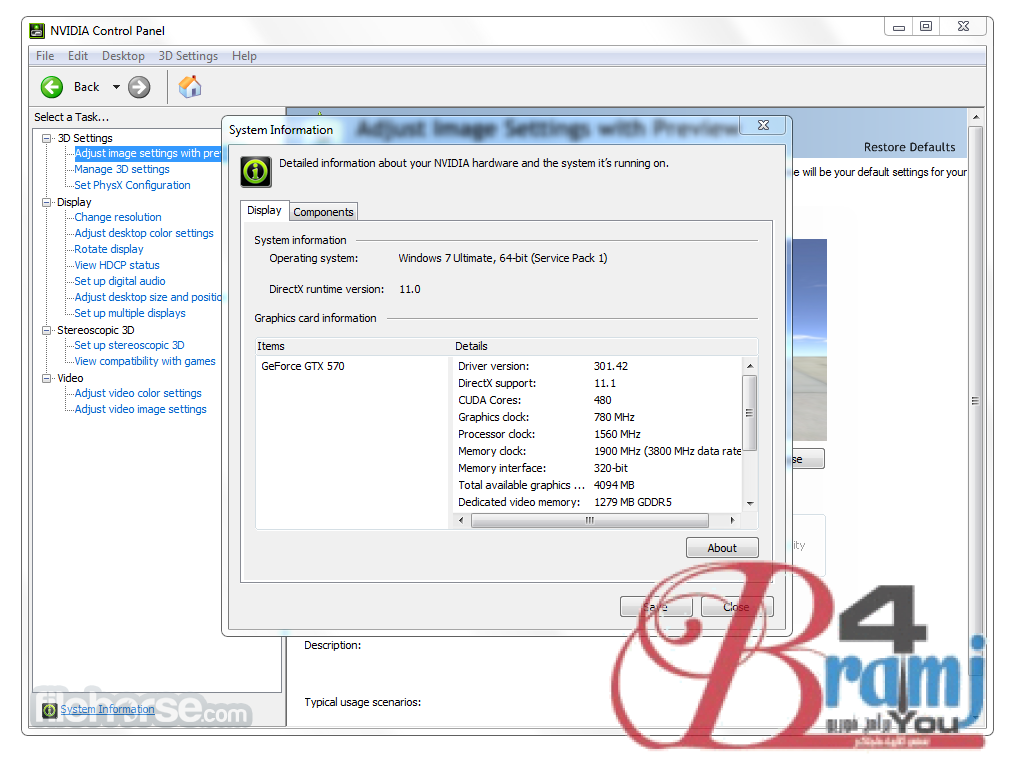
Task: Click the horizontal scrollbar thumb in details
Action: [x=590, y=520]
